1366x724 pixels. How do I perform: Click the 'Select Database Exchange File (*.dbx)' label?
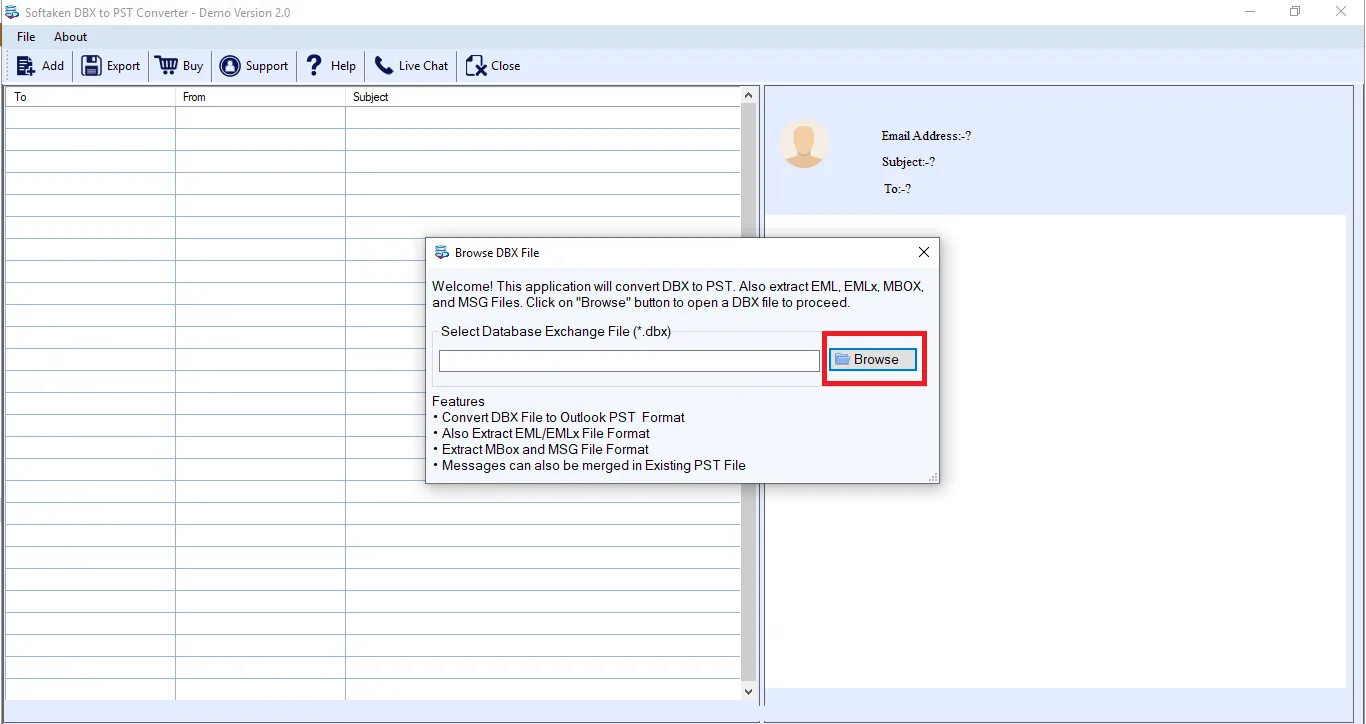tap(556, 331)
